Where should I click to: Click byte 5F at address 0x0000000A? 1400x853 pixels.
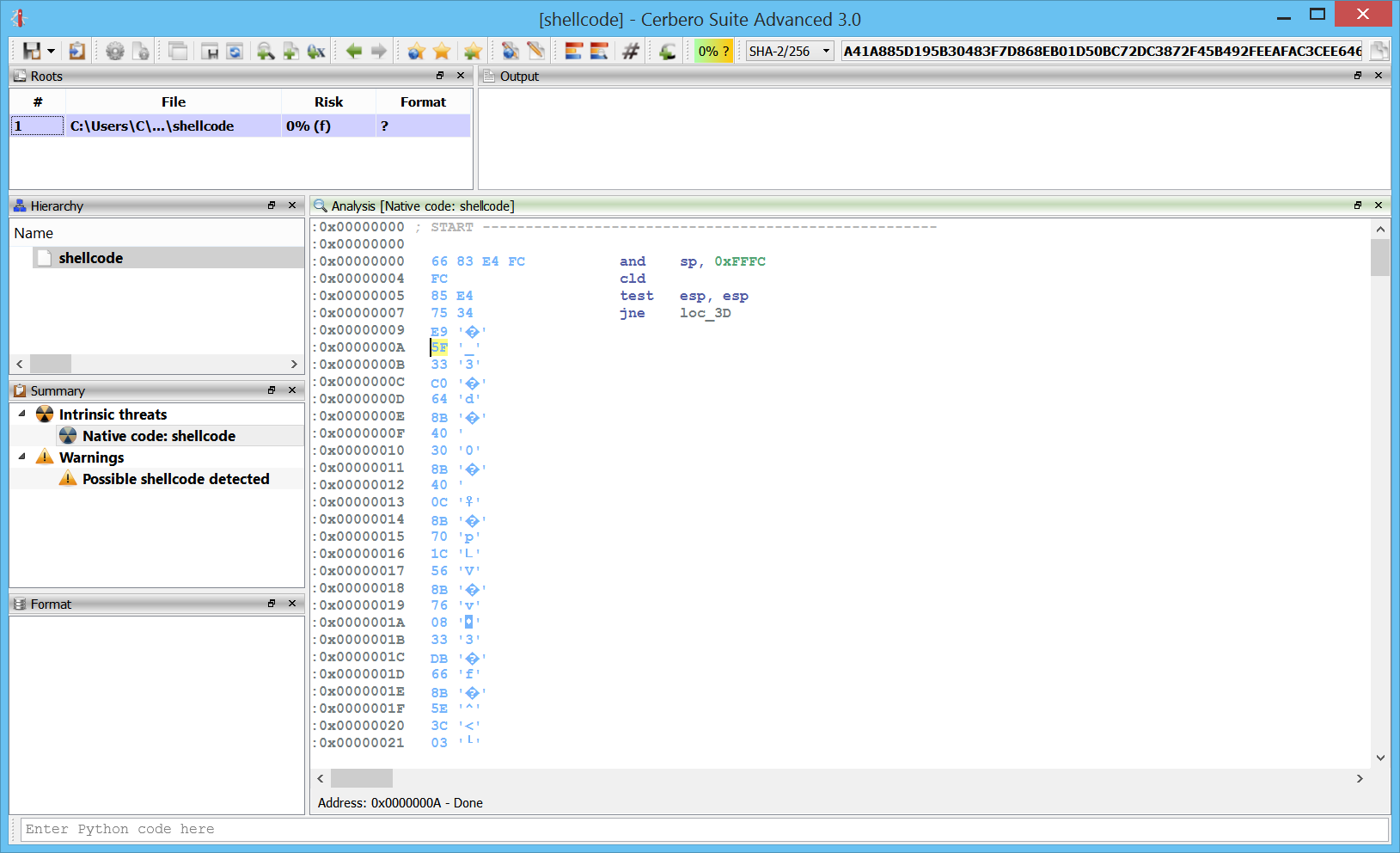[x=439, y=347]
